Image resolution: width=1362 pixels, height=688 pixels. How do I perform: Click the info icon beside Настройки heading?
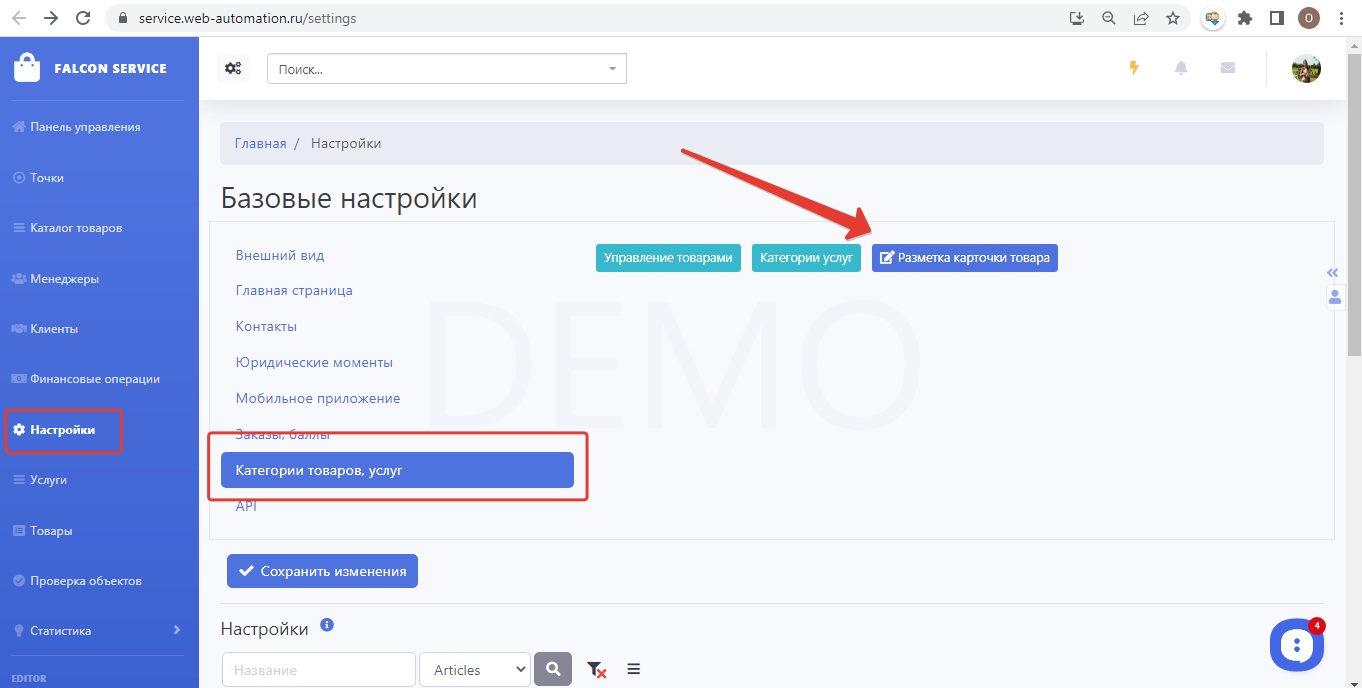(327, 626)
